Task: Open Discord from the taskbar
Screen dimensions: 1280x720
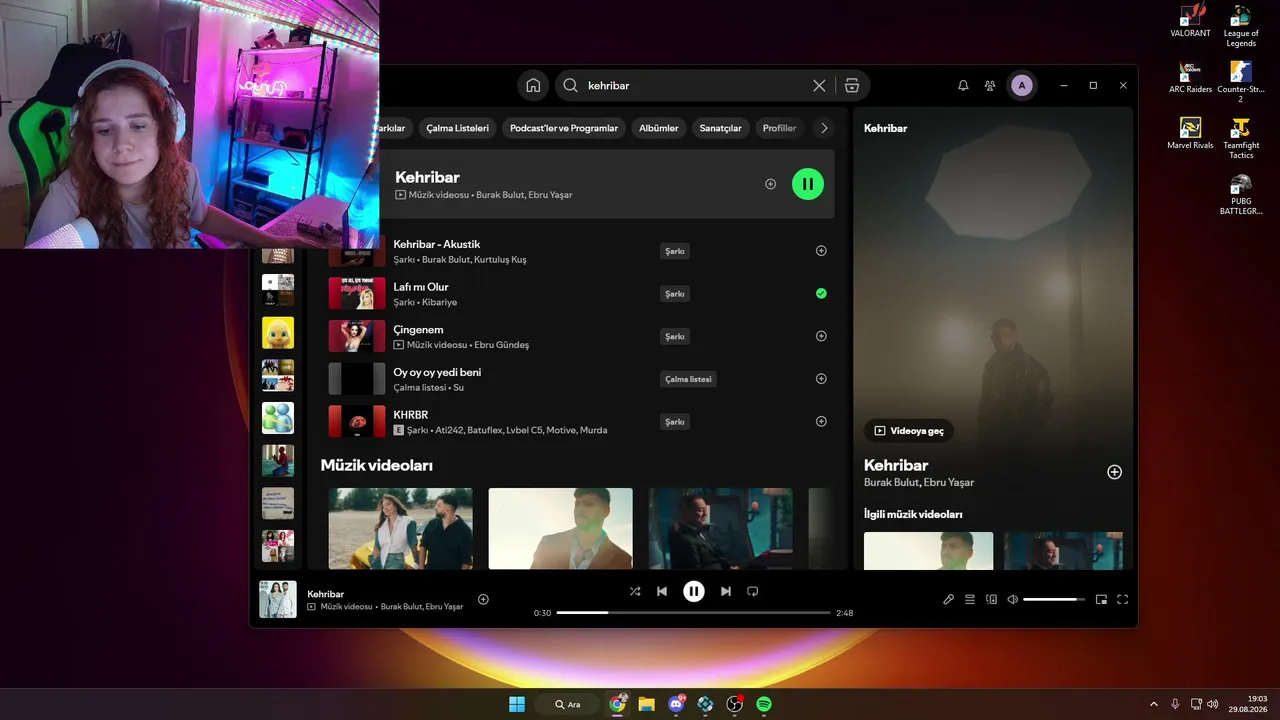Action: pyautogui.click(x=676, y=704)
